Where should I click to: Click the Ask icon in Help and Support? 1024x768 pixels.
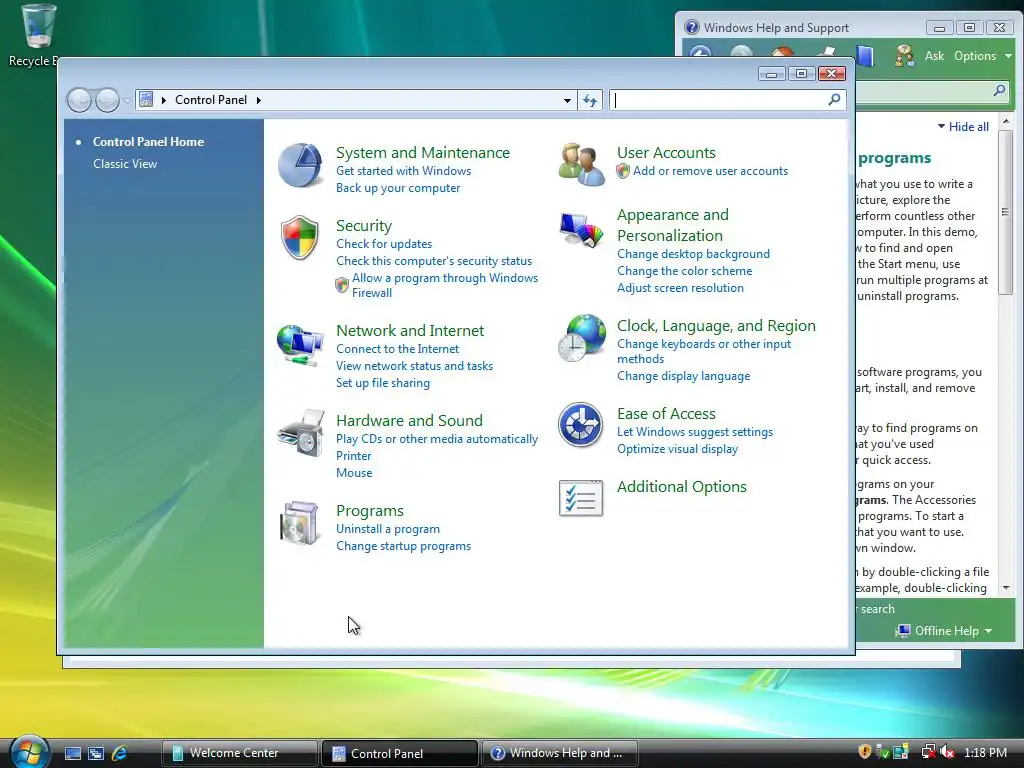point(904,56)
